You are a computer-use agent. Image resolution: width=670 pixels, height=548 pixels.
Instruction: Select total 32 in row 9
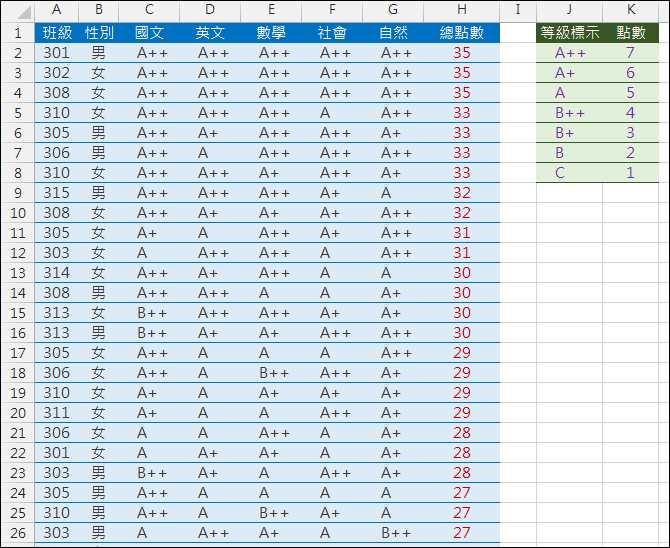(461, 193)
